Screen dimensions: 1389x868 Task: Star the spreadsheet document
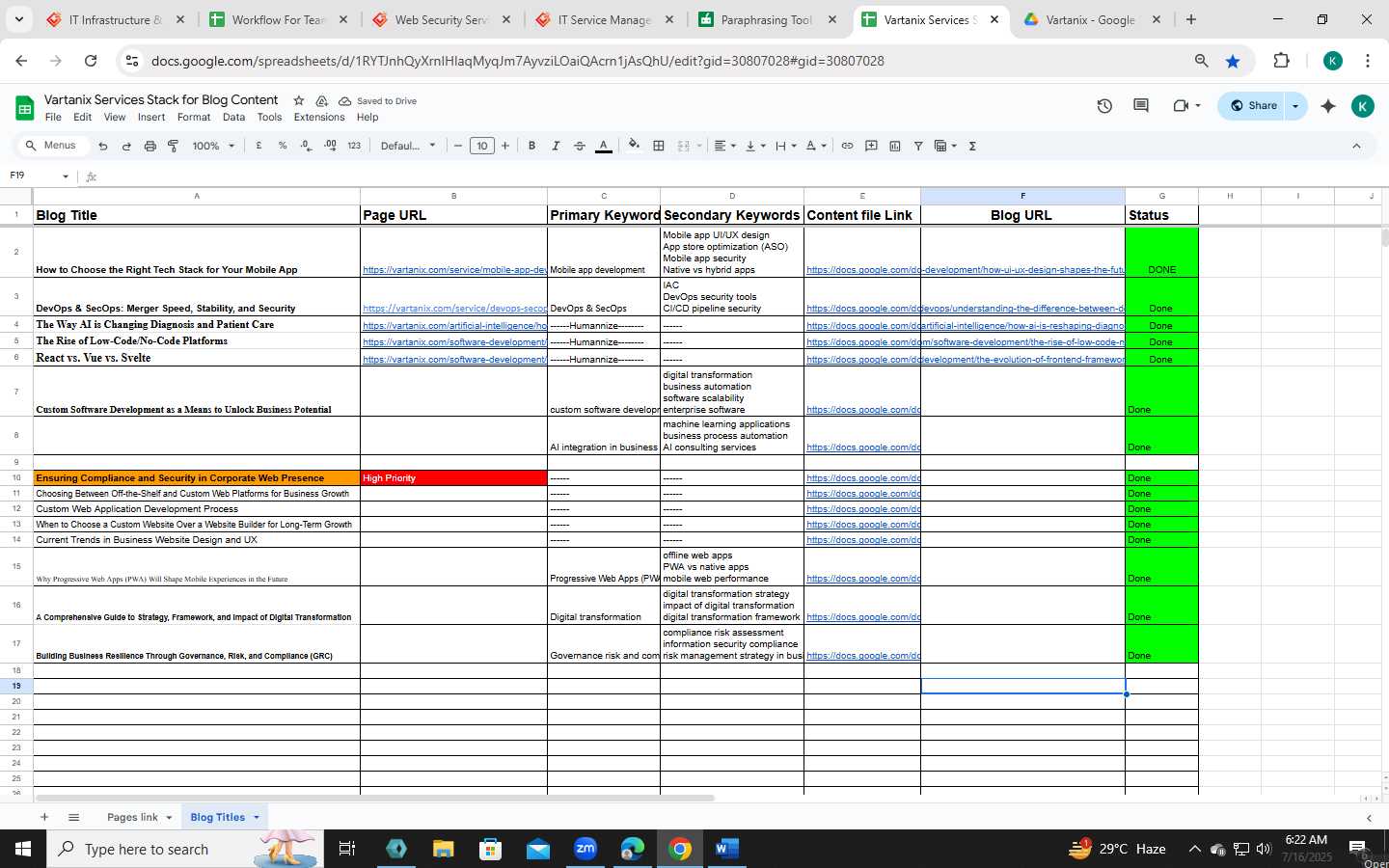coord(299,100)
